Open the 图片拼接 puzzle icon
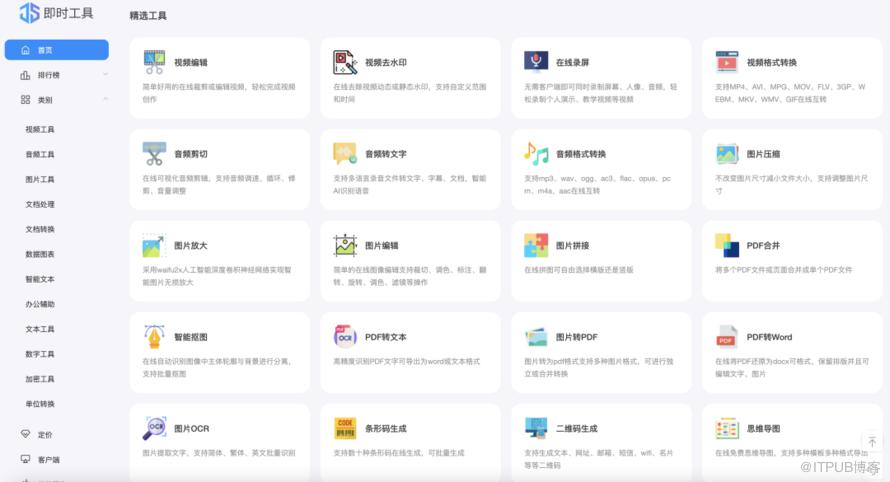 [536, 245]
